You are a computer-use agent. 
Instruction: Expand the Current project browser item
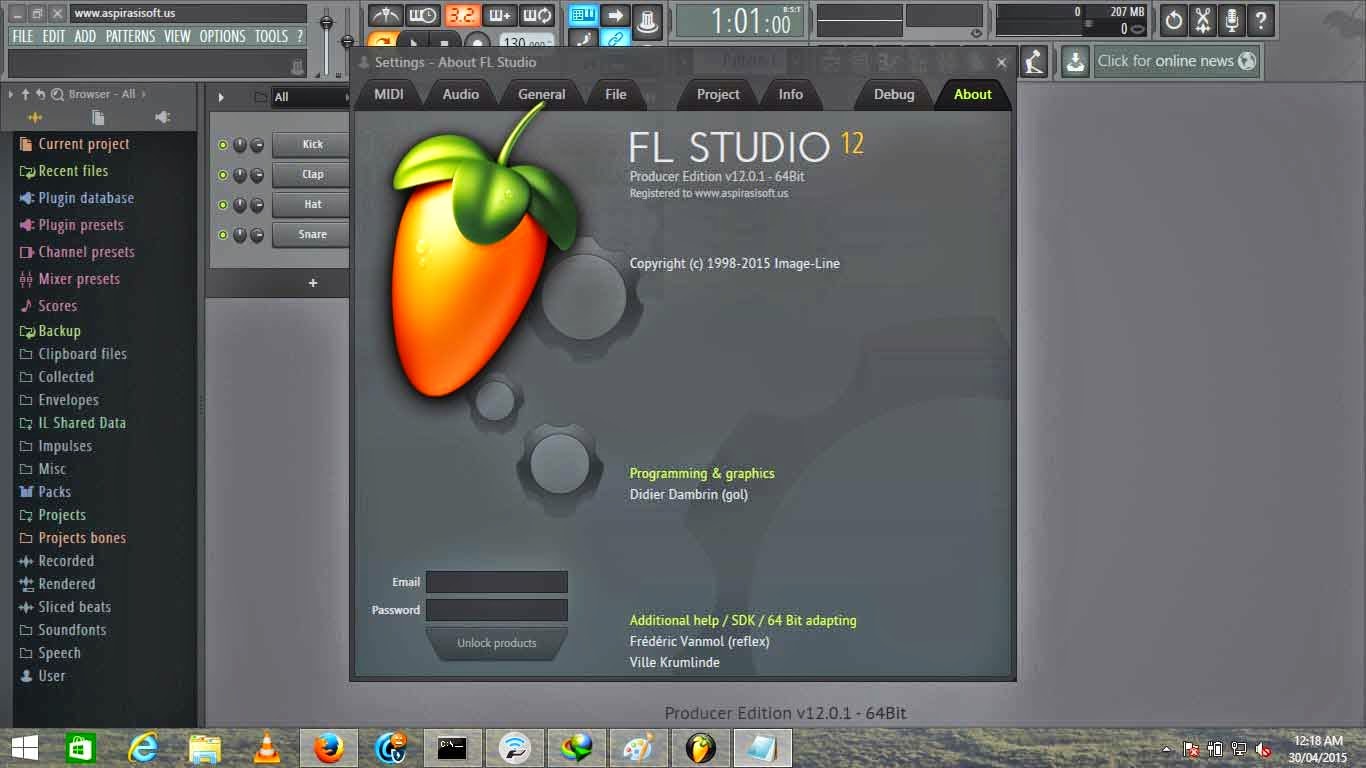click(x=75, y=144)
